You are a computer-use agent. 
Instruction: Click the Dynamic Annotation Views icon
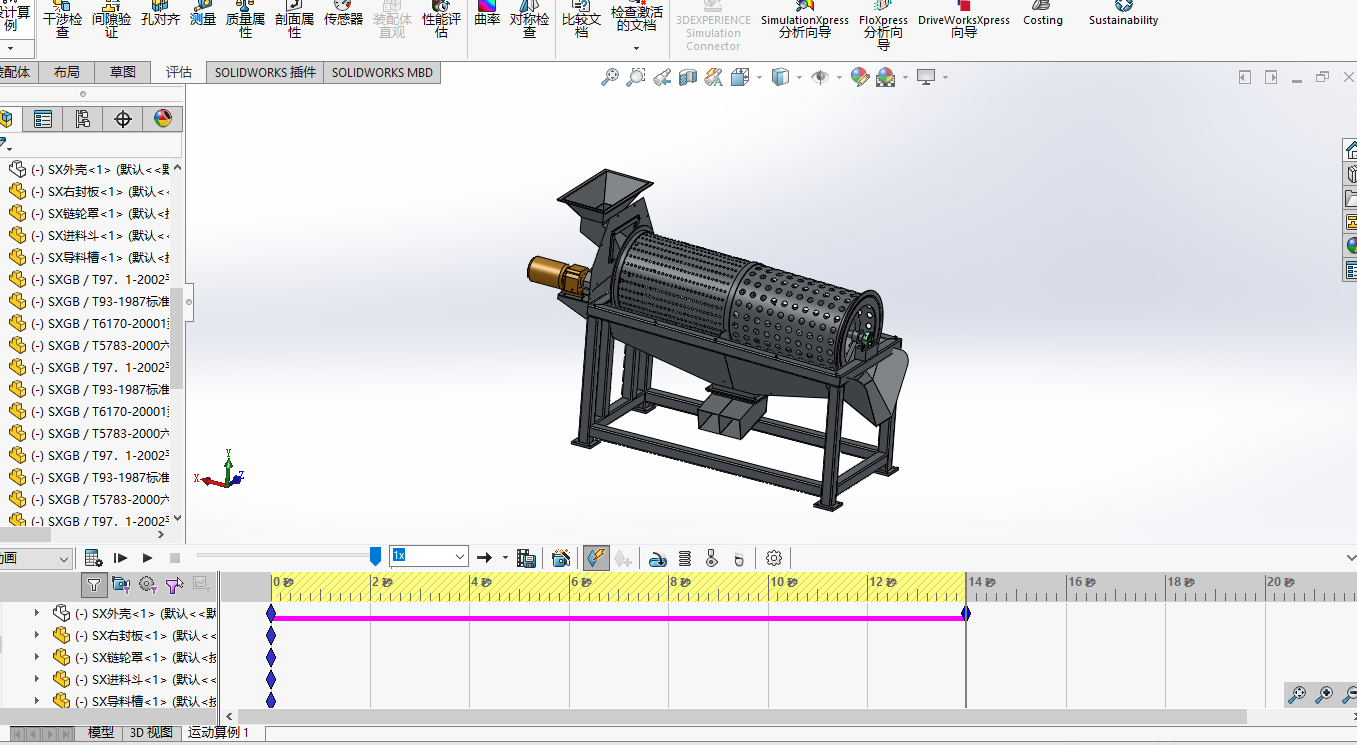click(x=713, y=77)
